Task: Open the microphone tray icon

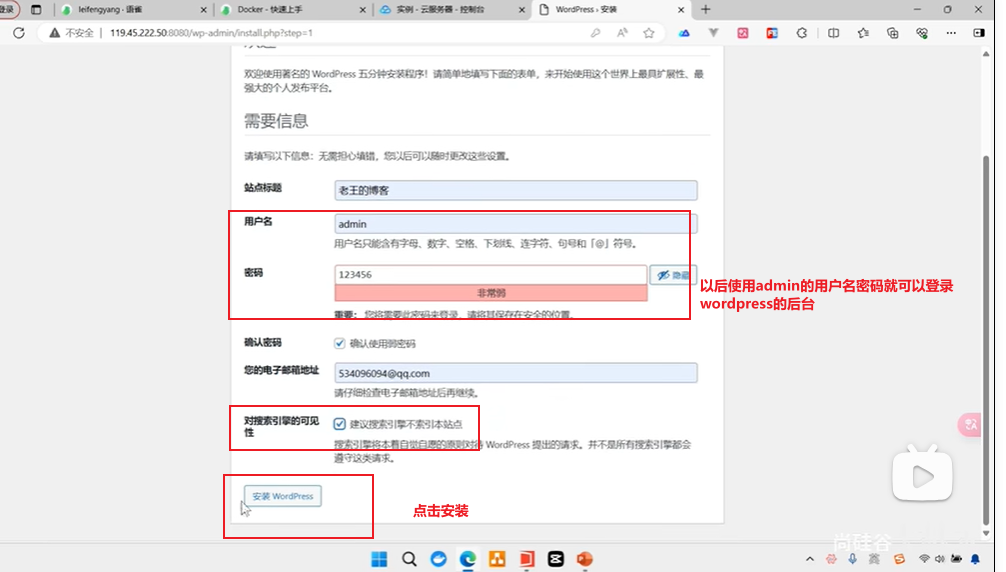Action: (853, 559)
